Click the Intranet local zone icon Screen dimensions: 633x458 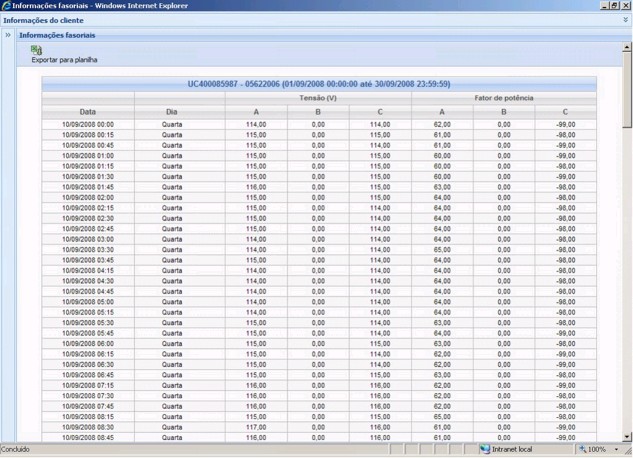pyautogui.click(x=485, y=450)
